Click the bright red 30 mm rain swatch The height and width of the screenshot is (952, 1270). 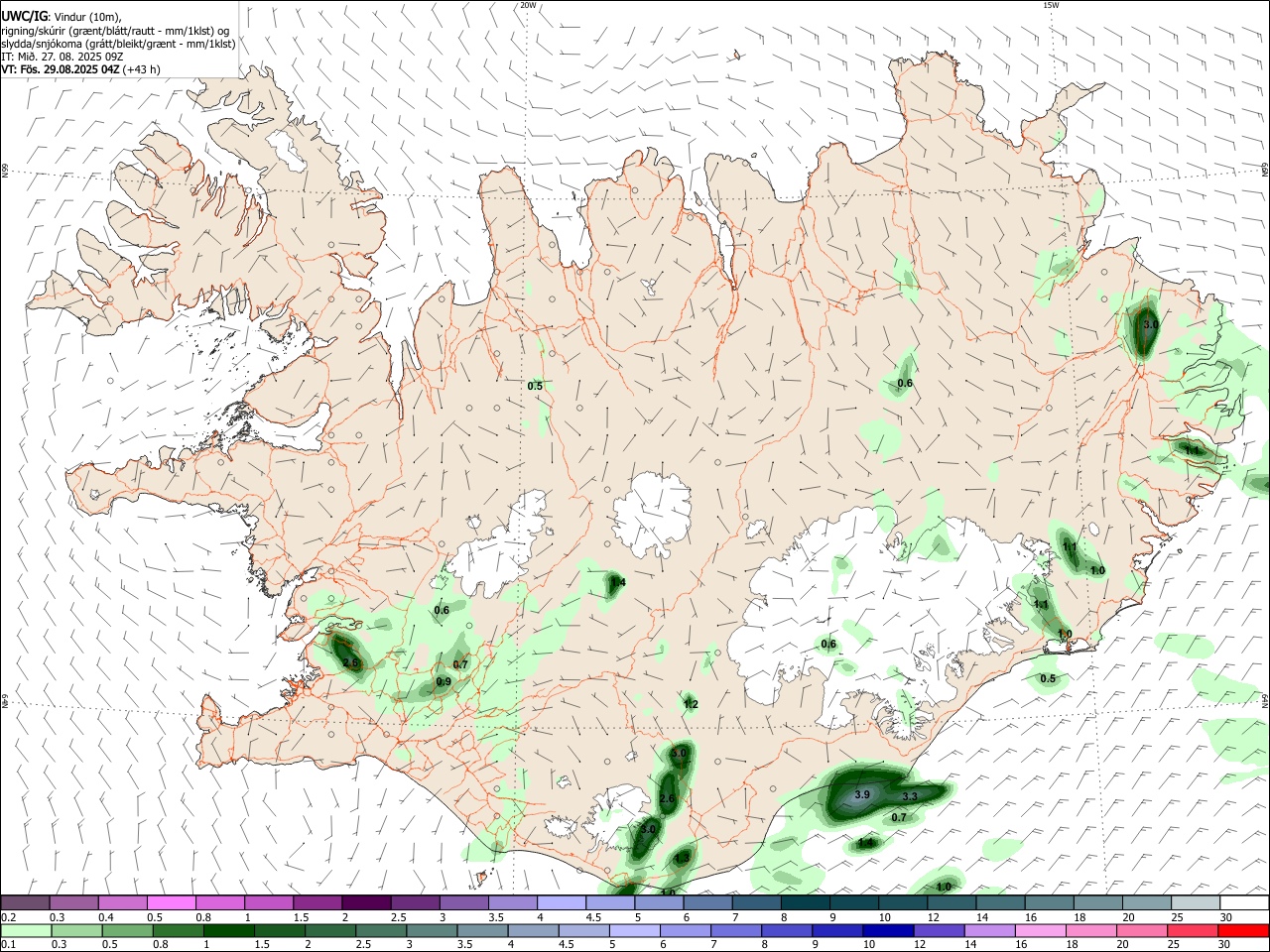click(x=1244, y=930)
